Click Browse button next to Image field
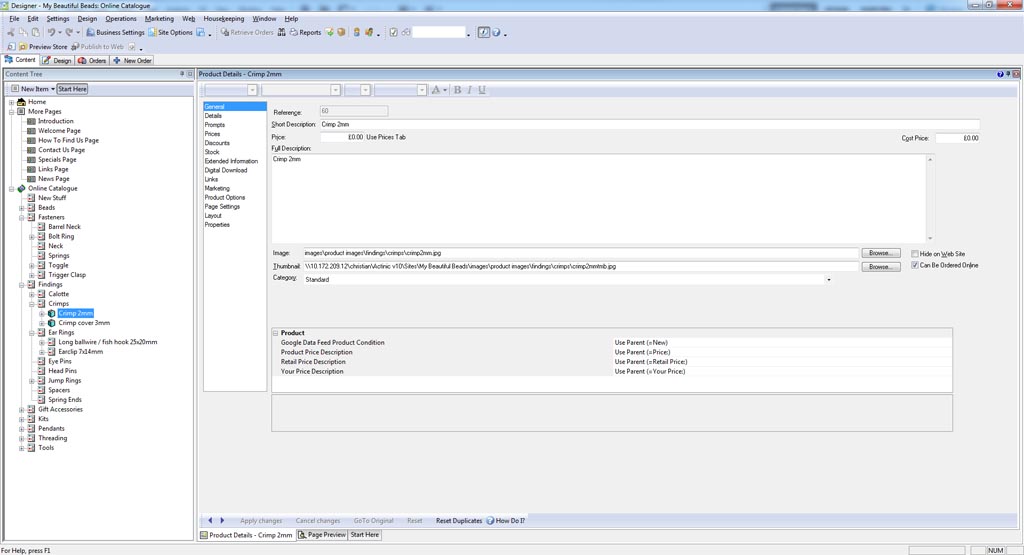The image size is (1024, 555). pyautogui.click(x=880, y=253)
